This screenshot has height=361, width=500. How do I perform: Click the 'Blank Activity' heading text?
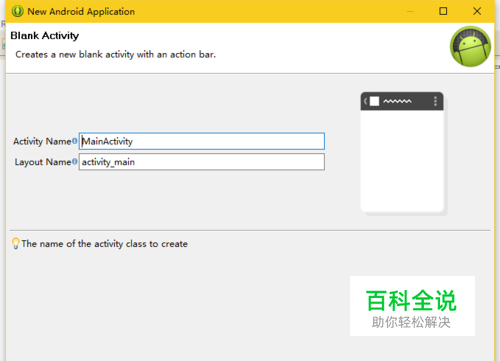pyautogui.click(x=45, y=36)
